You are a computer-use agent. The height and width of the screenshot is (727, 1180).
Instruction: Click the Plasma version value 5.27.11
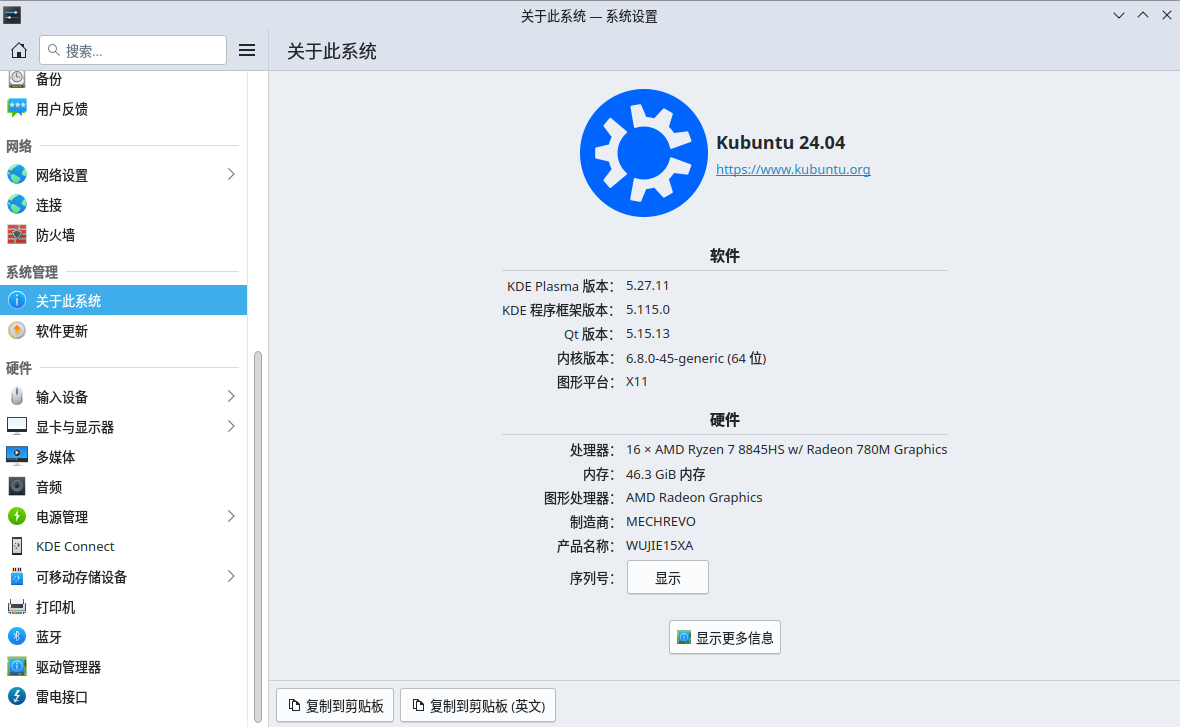coord(647,285)
